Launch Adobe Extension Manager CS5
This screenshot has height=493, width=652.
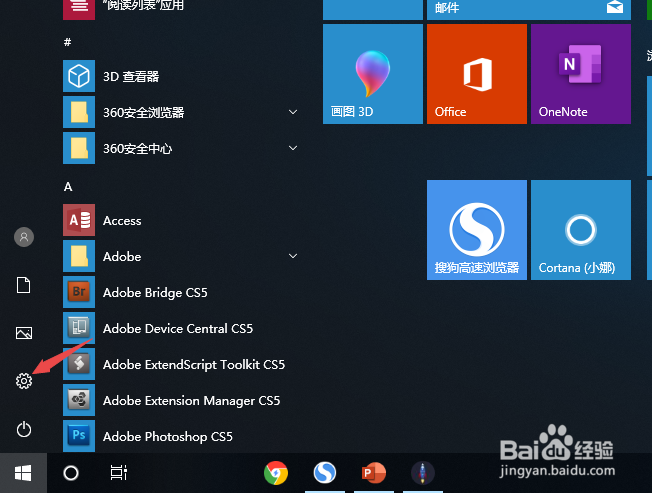pos(181,400)
